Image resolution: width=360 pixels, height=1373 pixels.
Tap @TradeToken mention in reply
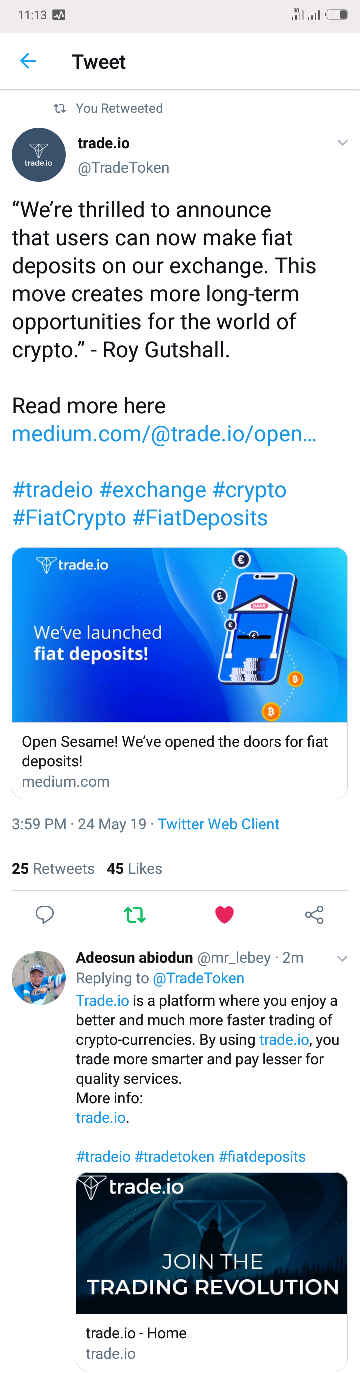198,978
